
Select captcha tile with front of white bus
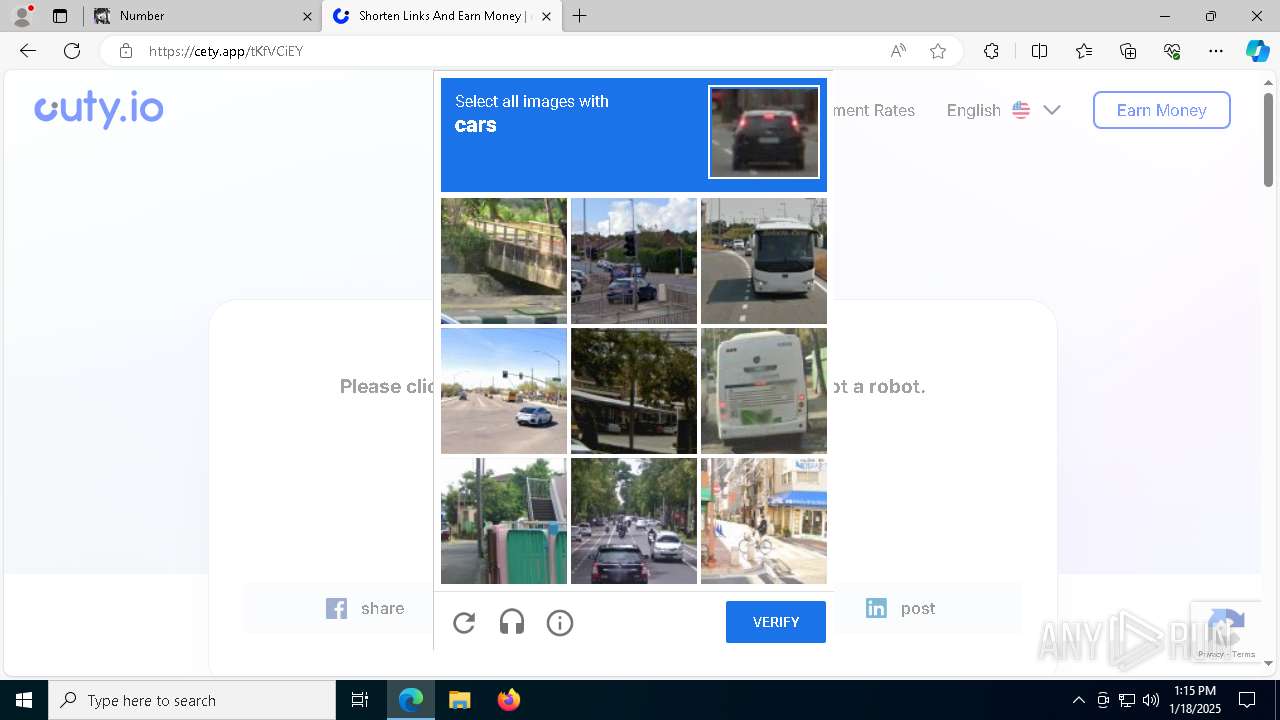764,261
